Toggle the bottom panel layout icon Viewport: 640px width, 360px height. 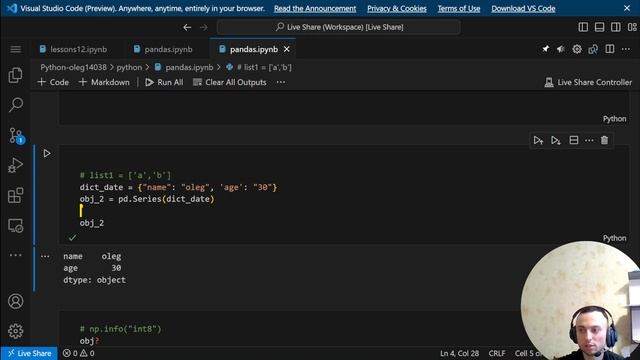pos(600,27)
